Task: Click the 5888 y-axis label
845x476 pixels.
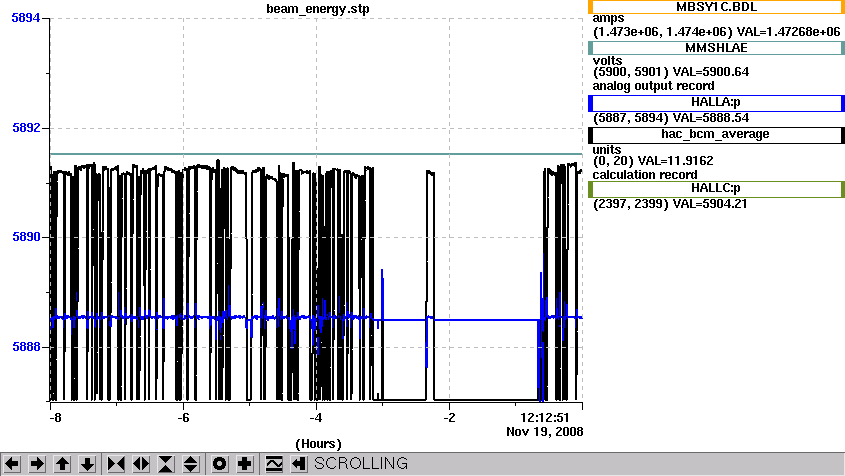Action: (x=26, y=347)
